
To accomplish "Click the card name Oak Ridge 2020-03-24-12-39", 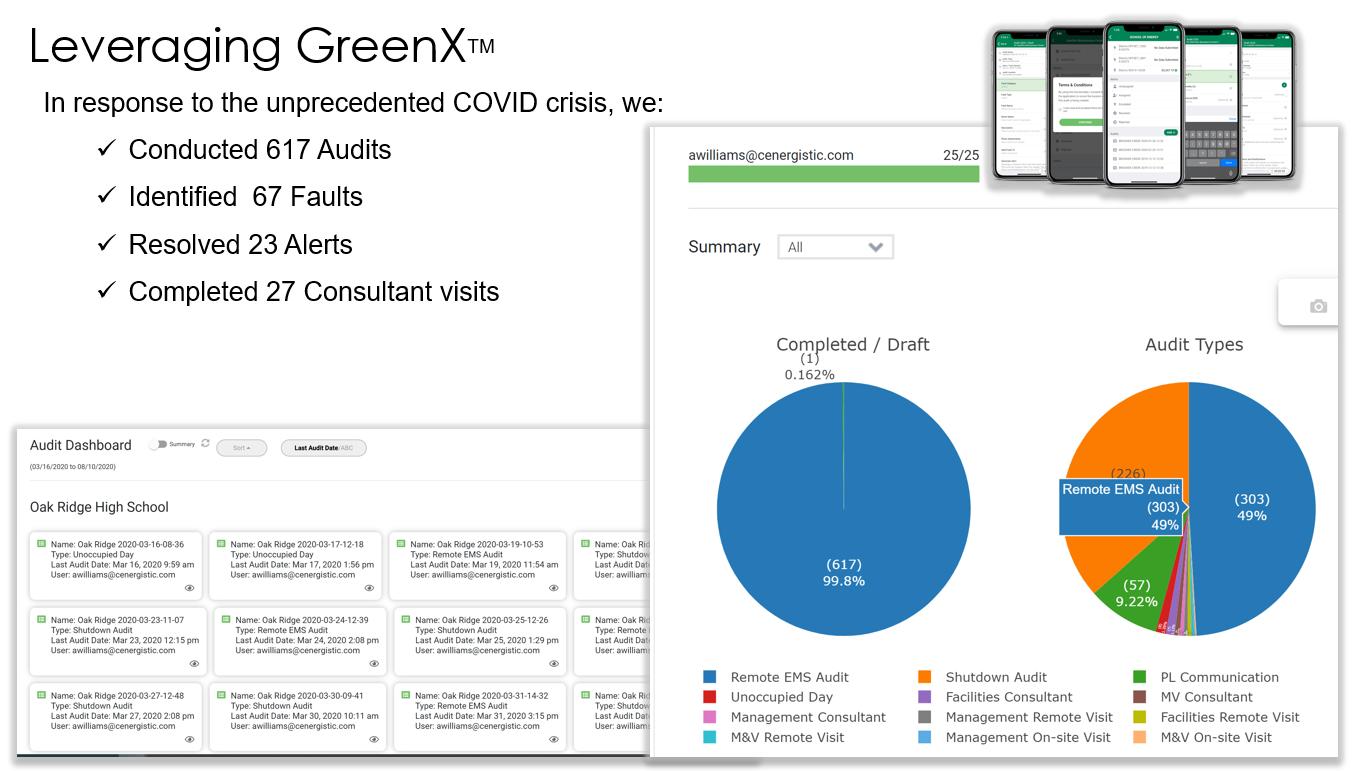I will pos(302,620).
